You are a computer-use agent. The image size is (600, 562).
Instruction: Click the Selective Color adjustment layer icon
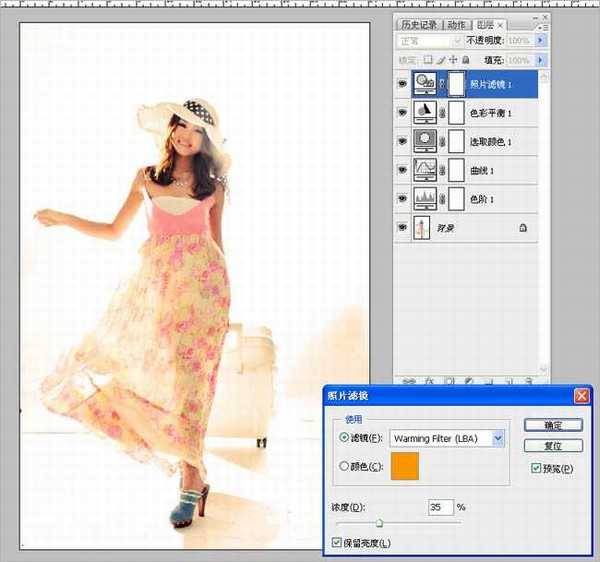pyautogui.click(x=425, y=142)
